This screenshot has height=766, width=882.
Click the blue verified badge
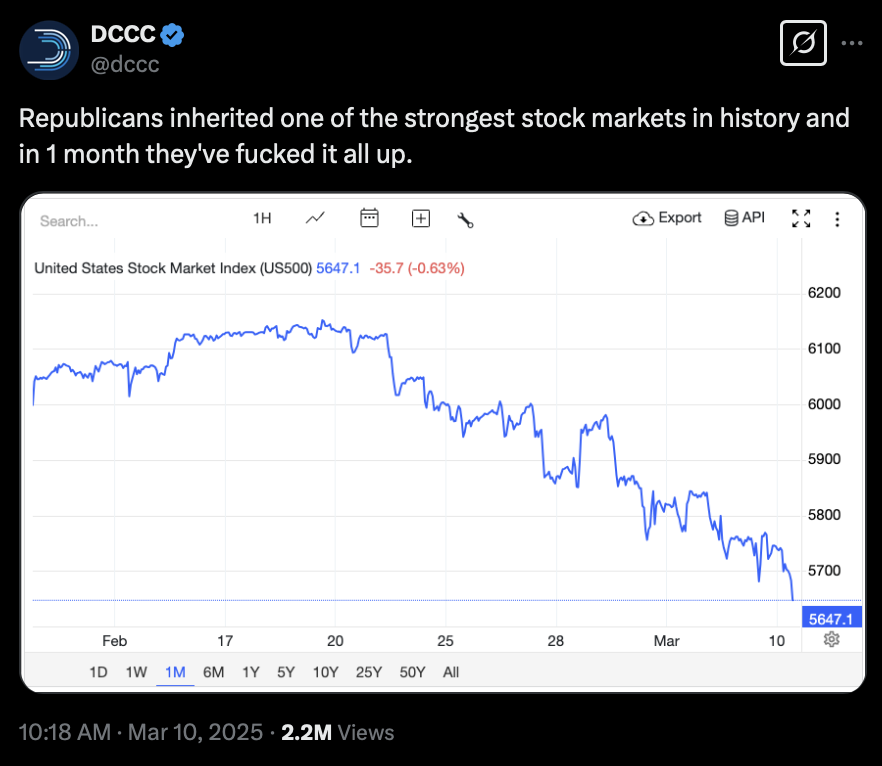tap(172, 35)
